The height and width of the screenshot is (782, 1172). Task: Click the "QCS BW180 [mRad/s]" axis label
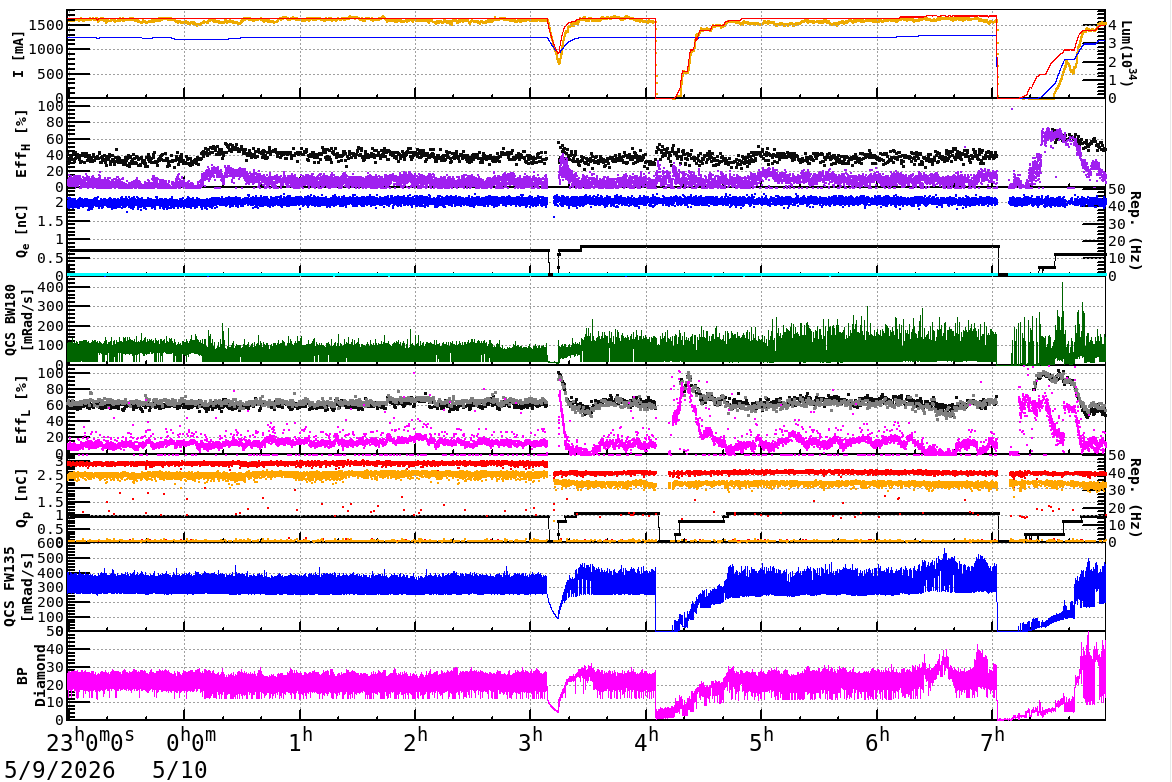point(18,320)
